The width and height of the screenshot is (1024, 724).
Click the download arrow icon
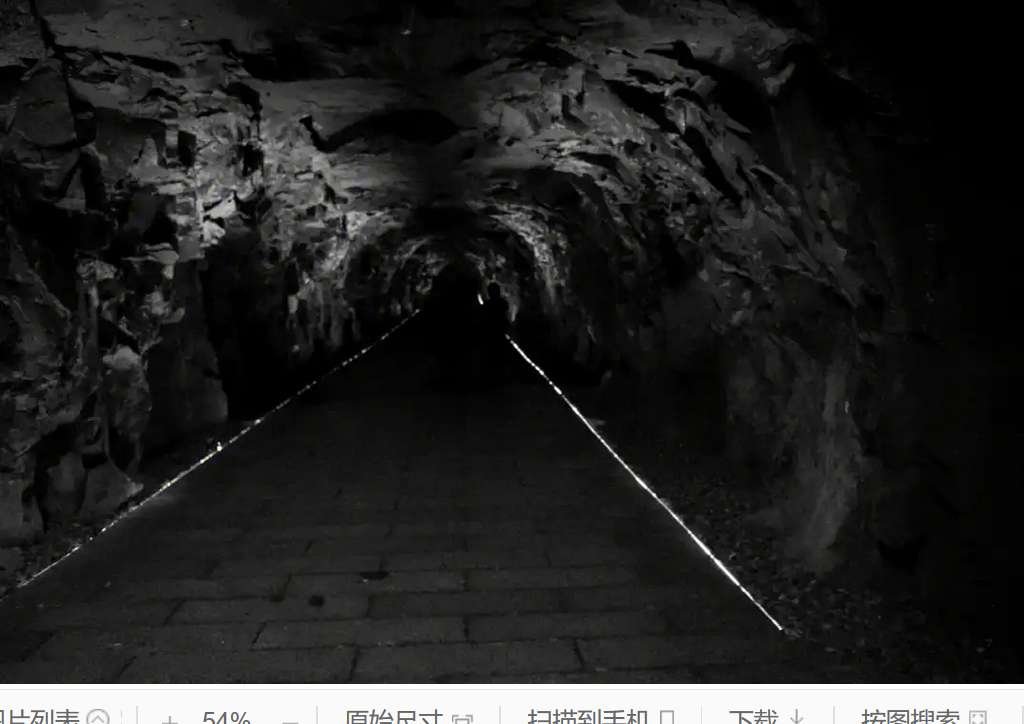[797, 718]
